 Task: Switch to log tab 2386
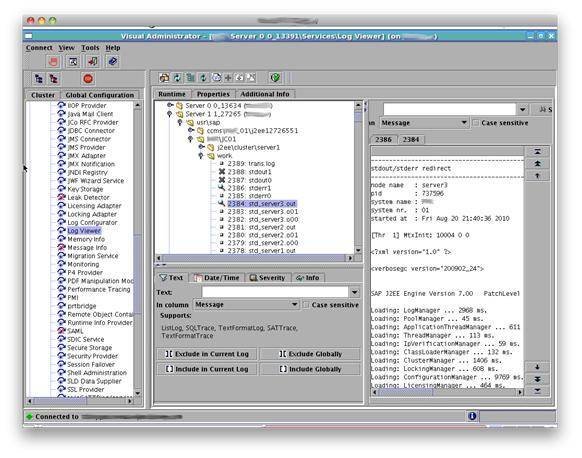coord(383,140)
